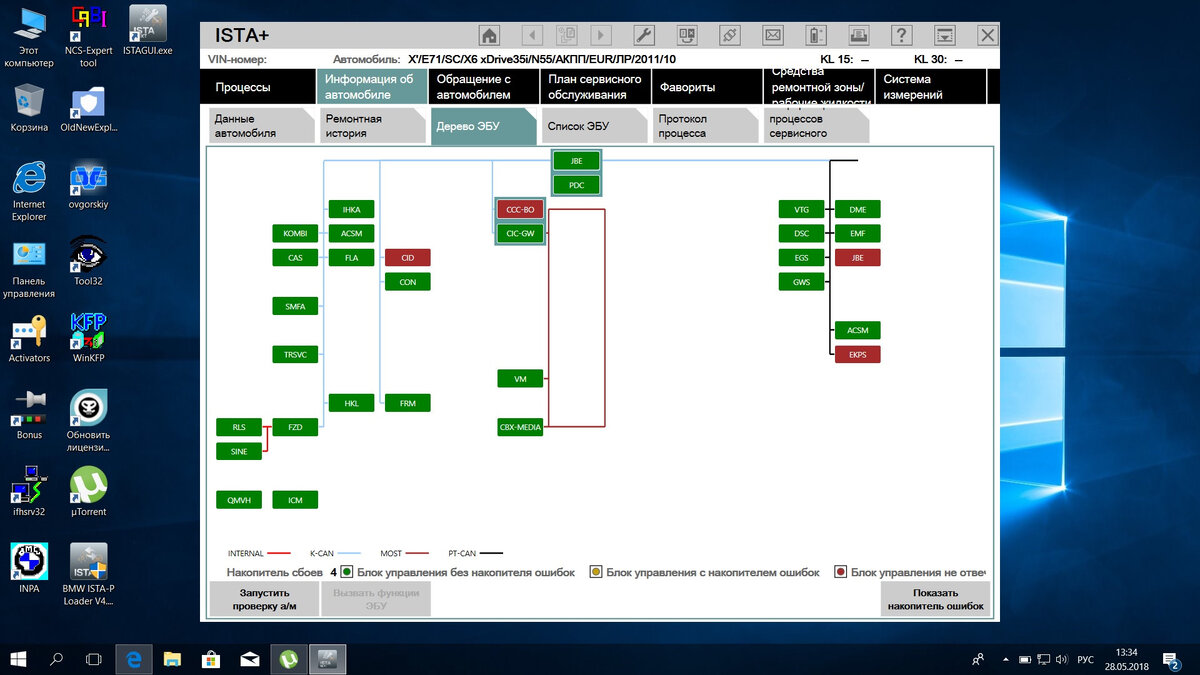Select the PDC control unit
The image size is (1200, 675).
pyautogui.click(x=576, y=185)
